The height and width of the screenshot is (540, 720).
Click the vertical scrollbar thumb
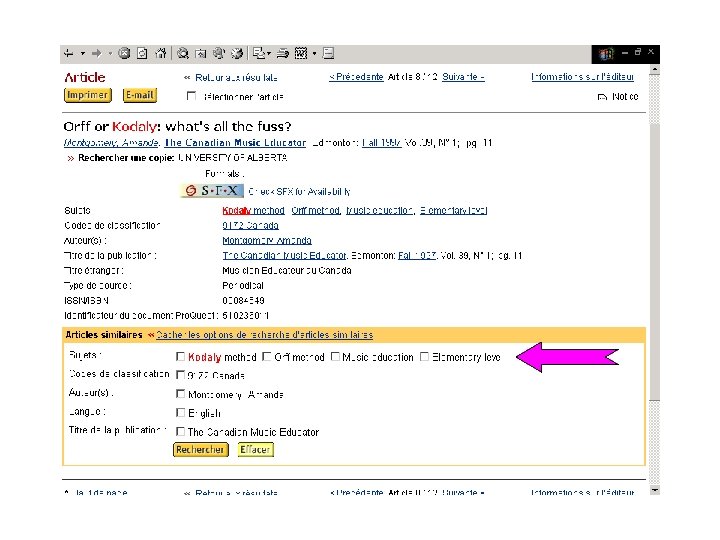655,262
